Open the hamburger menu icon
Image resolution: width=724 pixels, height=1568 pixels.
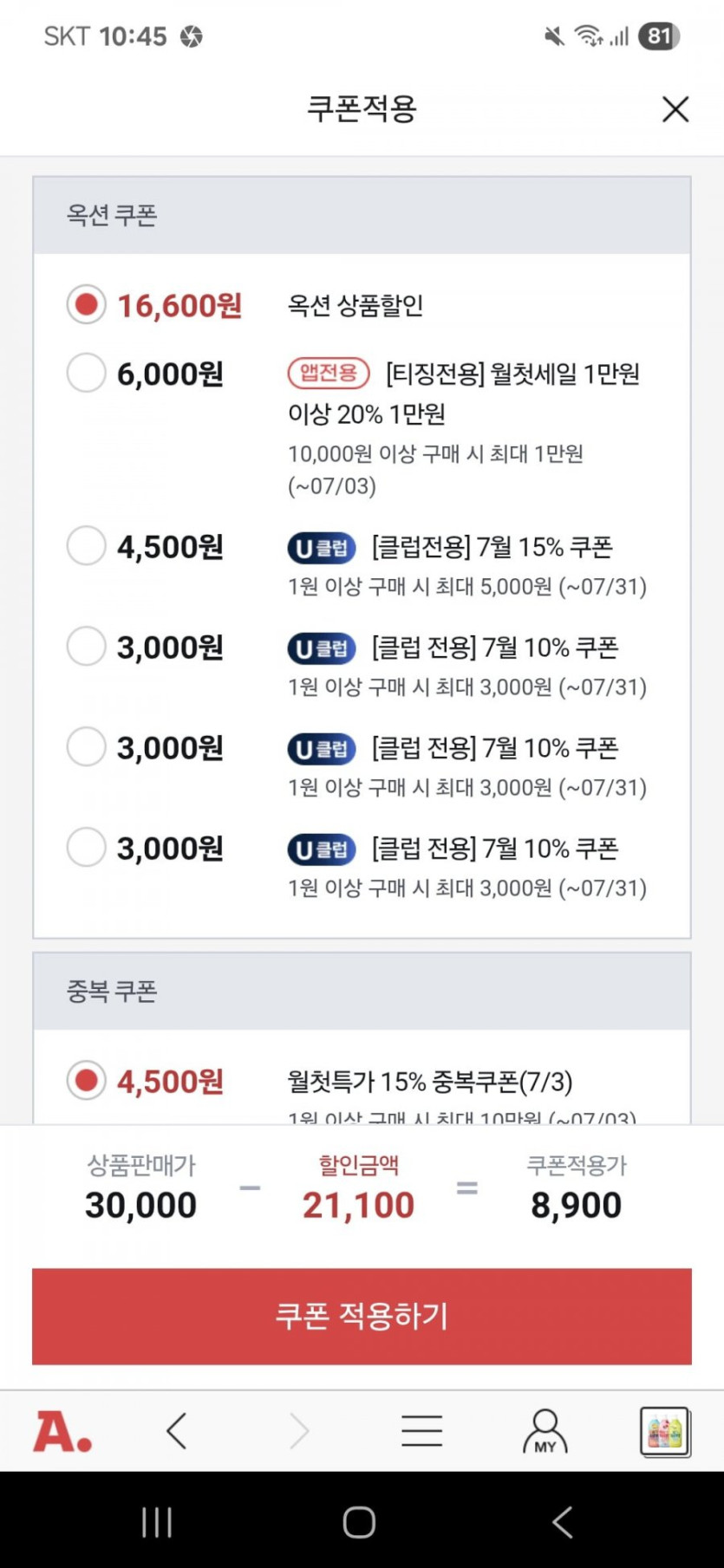click(x=422, y=1431)
